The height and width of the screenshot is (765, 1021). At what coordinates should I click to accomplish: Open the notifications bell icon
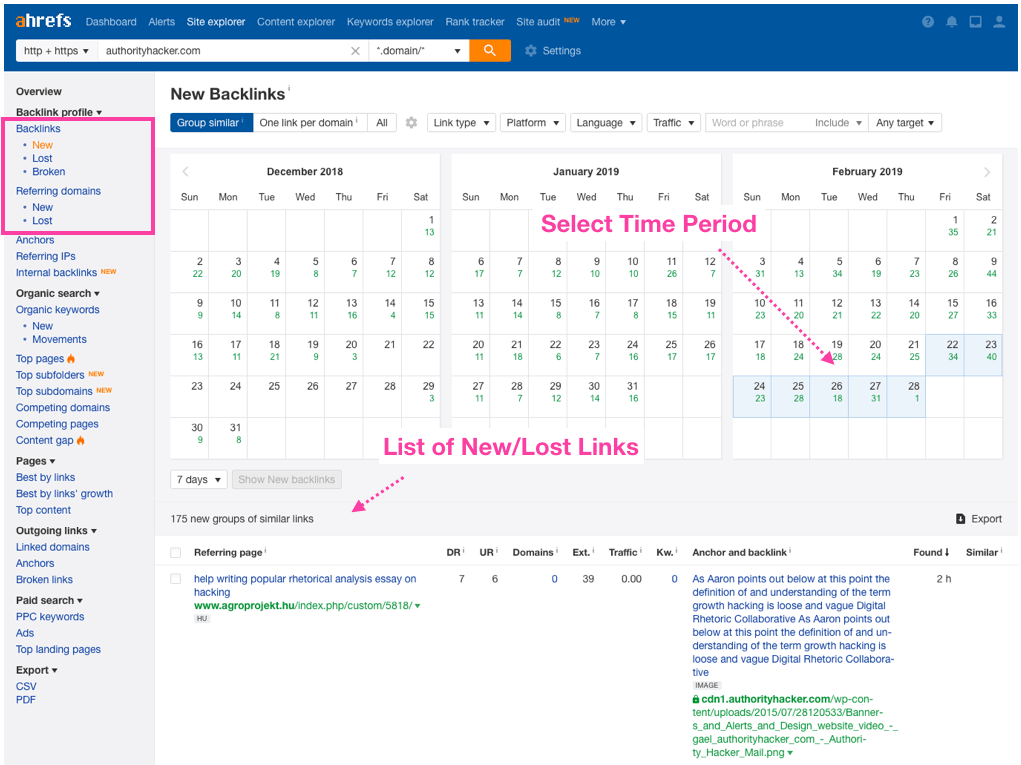951,21
